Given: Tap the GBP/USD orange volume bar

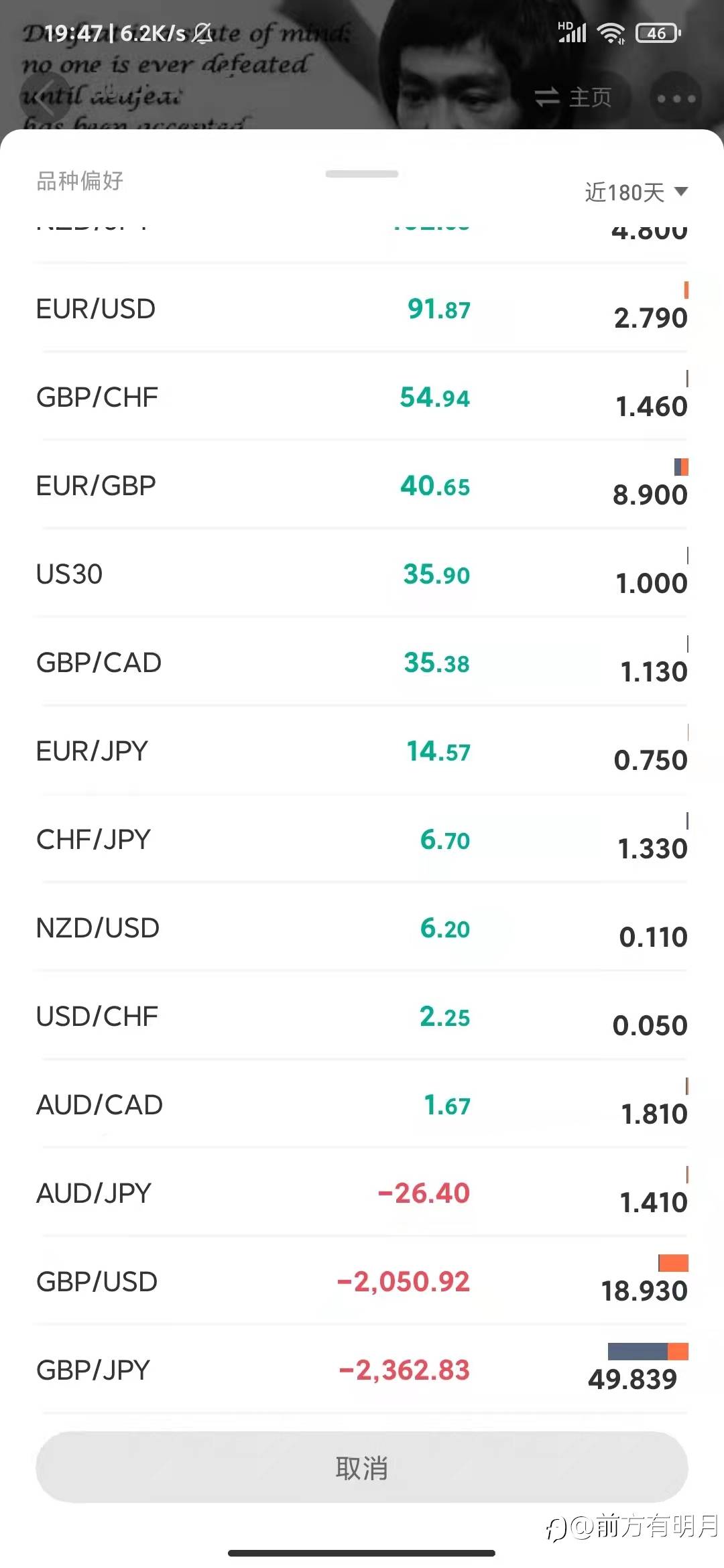Looking at the screenshot, I should (x=673, y=1263).
